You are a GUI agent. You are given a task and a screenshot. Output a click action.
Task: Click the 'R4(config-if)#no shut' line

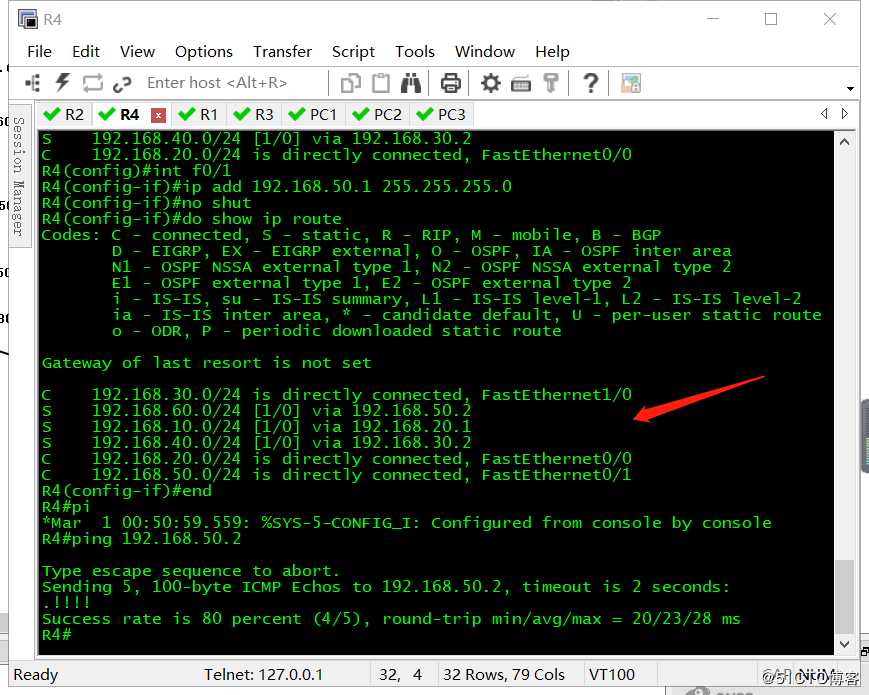tap(147, 203)
